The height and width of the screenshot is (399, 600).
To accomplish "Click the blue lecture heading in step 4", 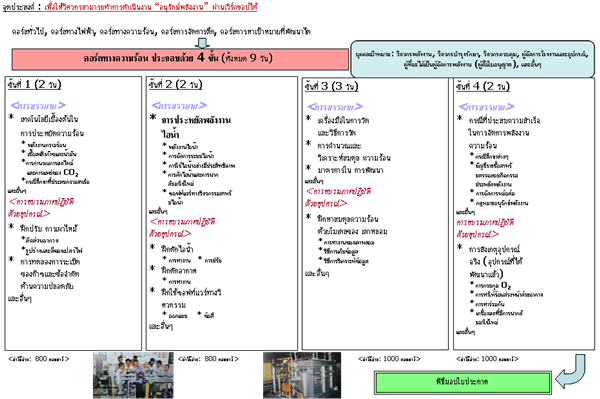I will (486, 106).
